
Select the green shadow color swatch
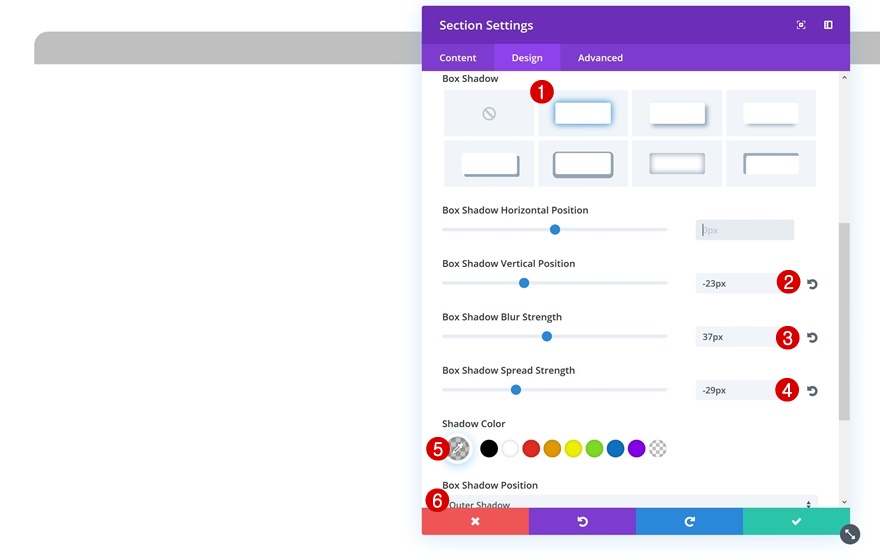click(x=594, y=448)
